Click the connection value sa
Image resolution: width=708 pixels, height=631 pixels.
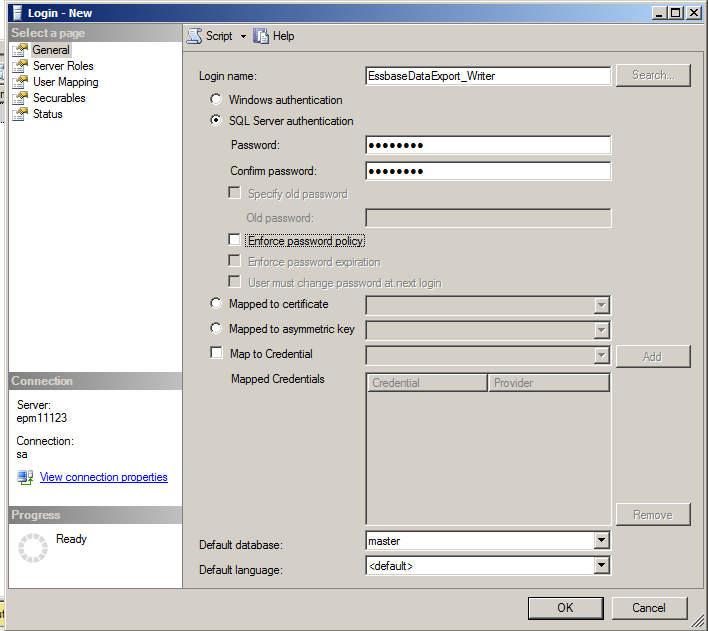click(x=22, y=454)
